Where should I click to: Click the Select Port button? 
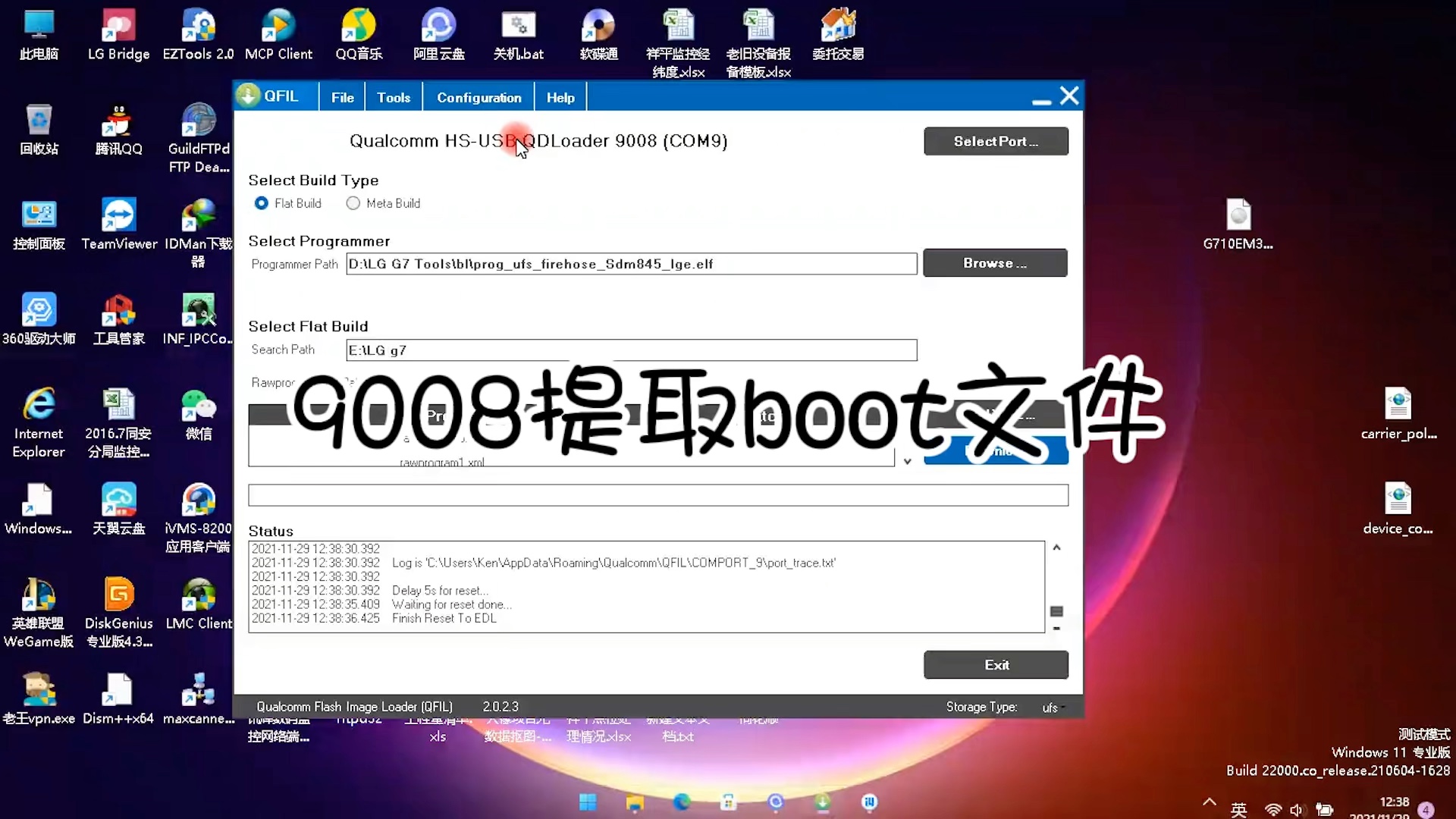996,141
